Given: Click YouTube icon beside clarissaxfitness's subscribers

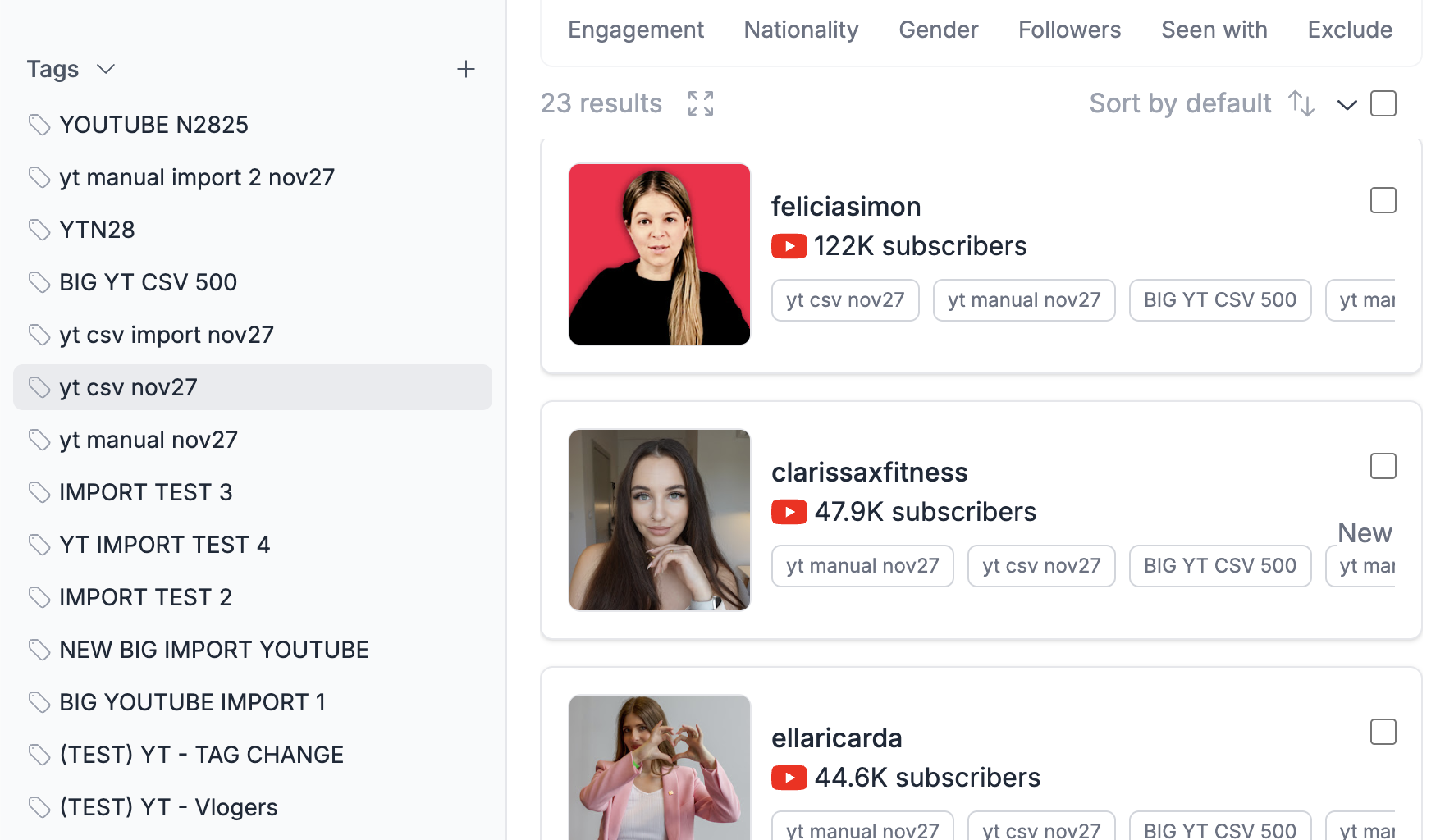Looking at the screenshot, I should tap(789, 512).
